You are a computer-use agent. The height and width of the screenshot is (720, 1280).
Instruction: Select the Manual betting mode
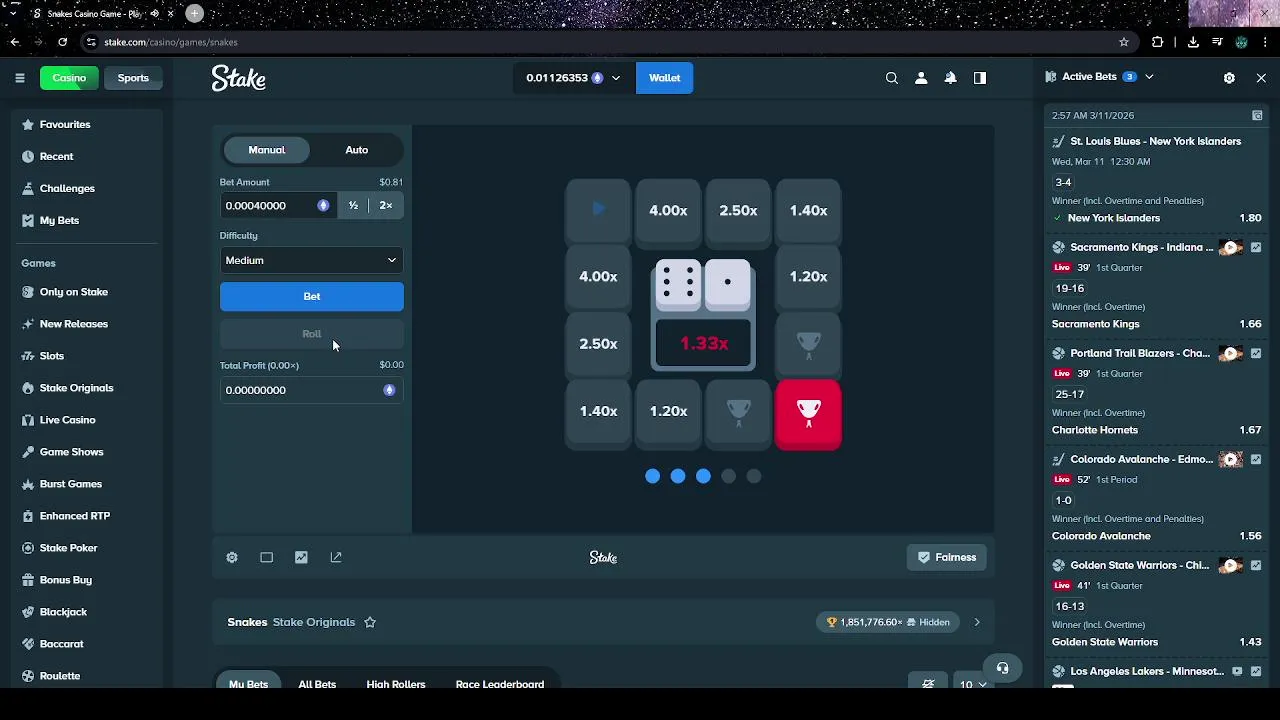(266, 150)
